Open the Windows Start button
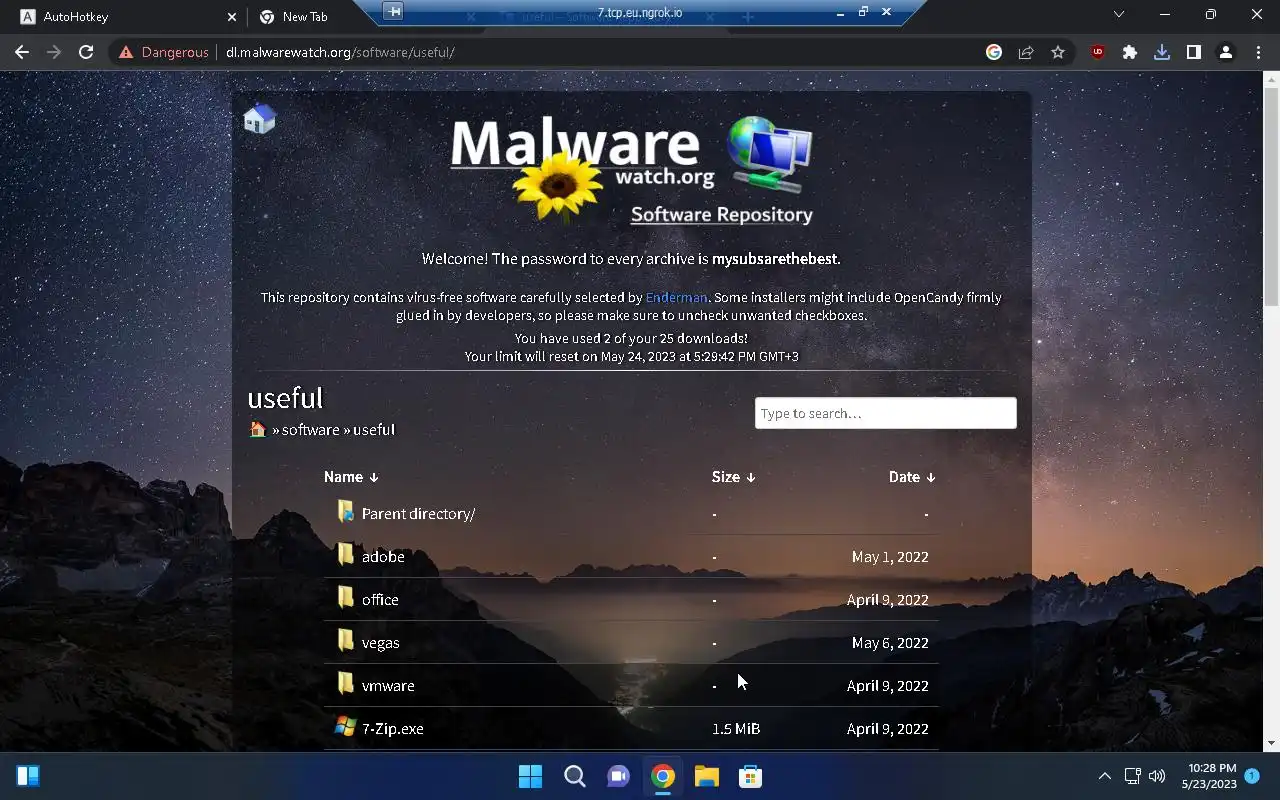1280x800 pixels. [x=530, y=776]
